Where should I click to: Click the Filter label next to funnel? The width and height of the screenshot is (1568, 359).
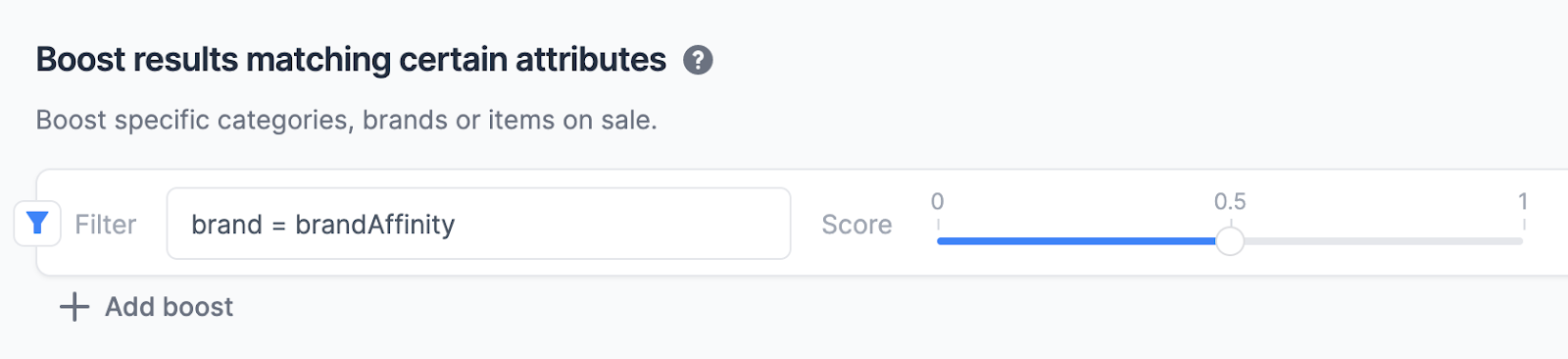point(106,225)
